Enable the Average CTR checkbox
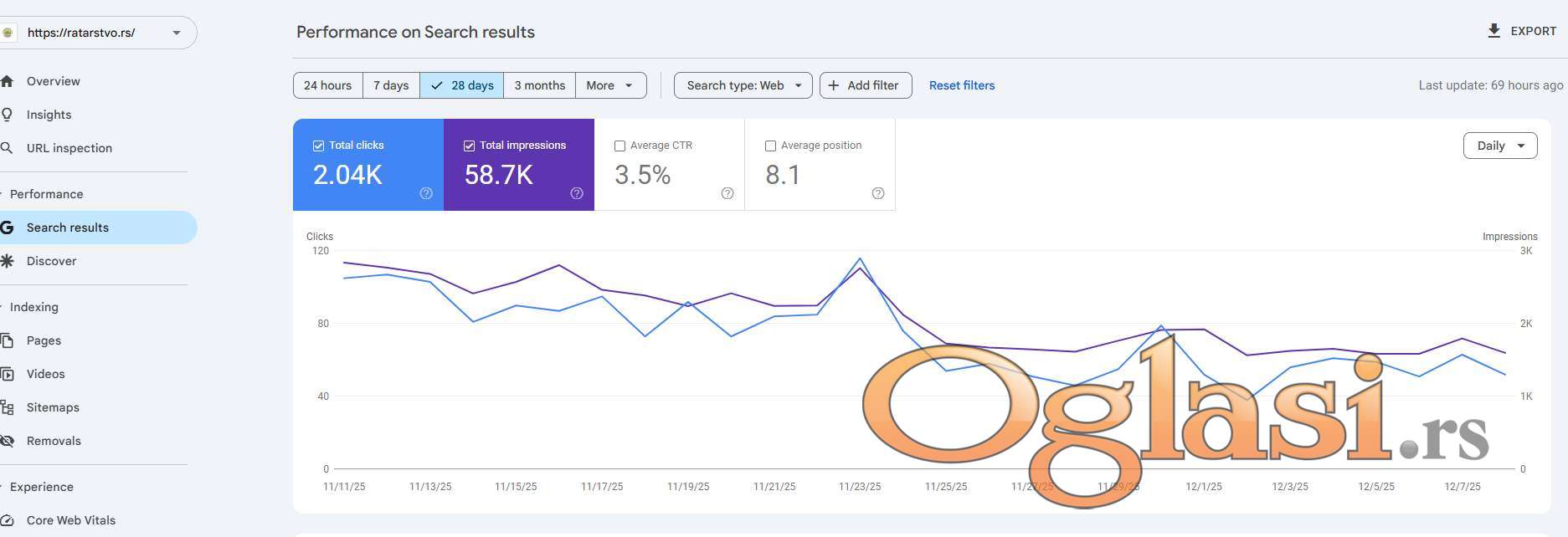Image resolution: width=1568 pixels, height=537 pixels. pos(619,146)
